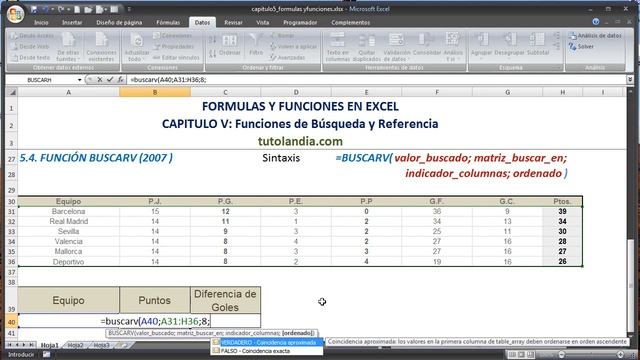Click Barcelona cell in Equipo column

(69, 211)
